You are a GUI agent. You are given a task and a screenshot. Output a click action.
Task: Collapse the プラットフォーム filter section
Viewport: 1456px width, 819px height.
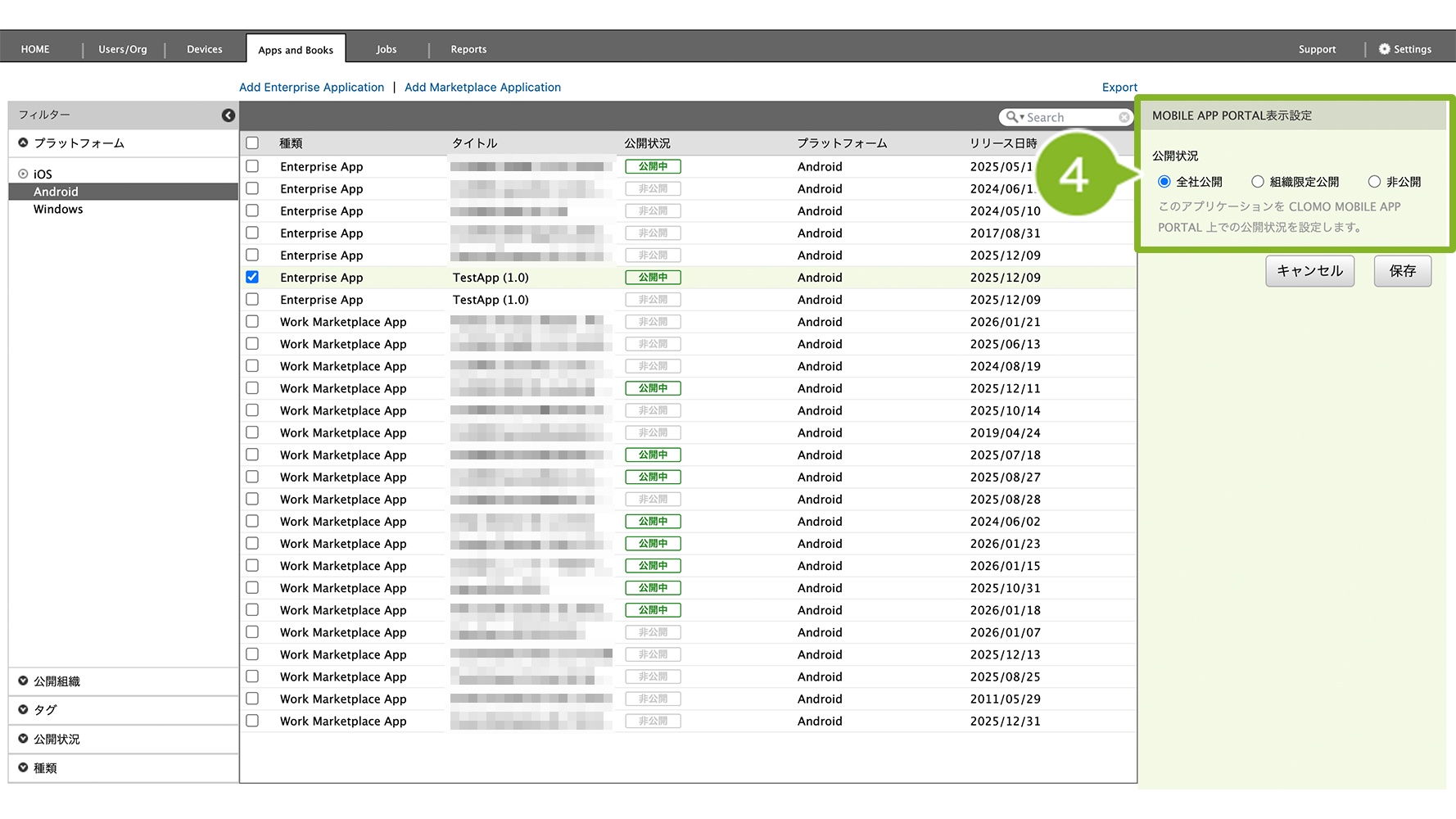point(24,143)
